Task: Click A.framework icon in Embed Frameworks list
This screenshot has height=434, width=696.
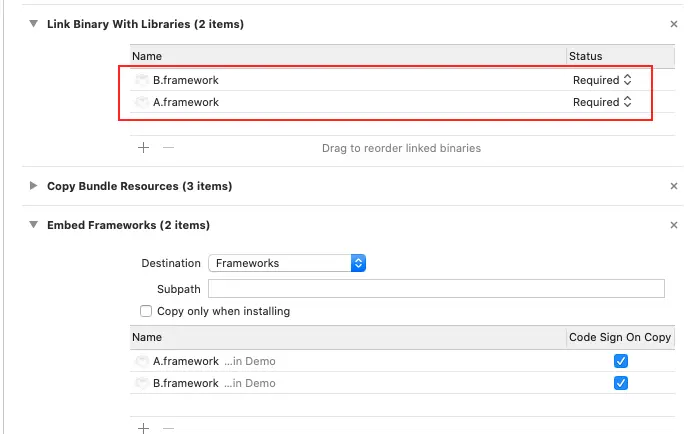Action: [x=141, y=361]
